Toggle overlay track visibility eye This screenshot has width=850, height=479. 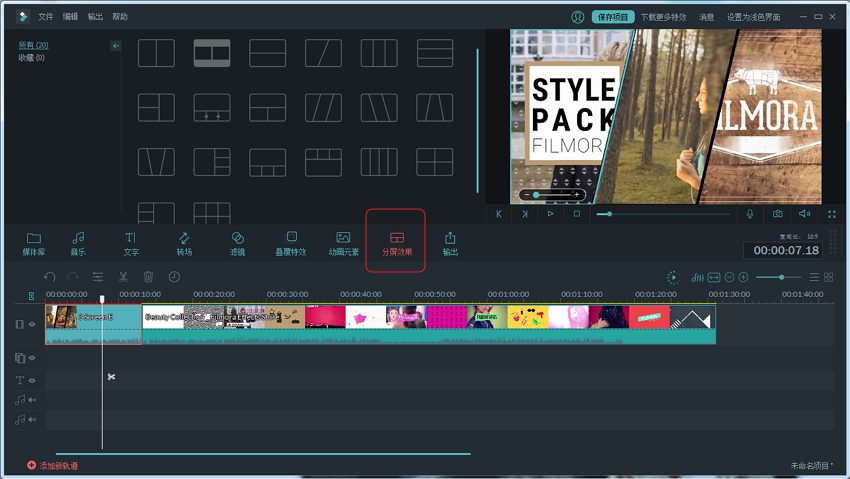point(32,358)
